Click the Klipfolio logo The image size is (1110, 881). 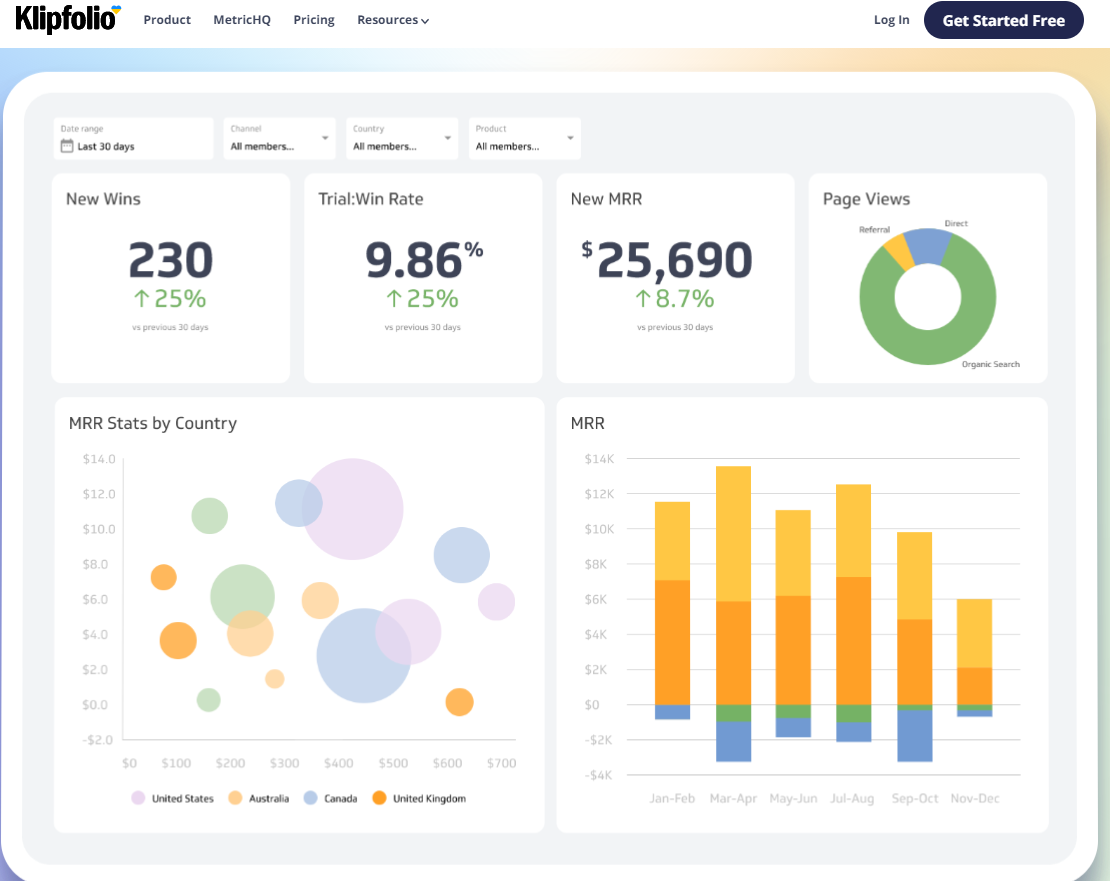point(67,19)
